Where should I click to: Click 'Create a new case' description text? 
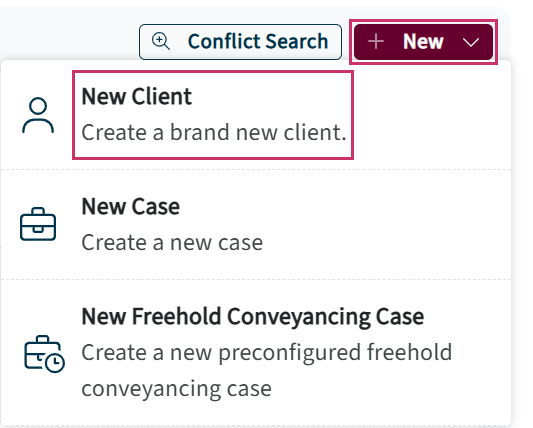click(x=172, y=242)
